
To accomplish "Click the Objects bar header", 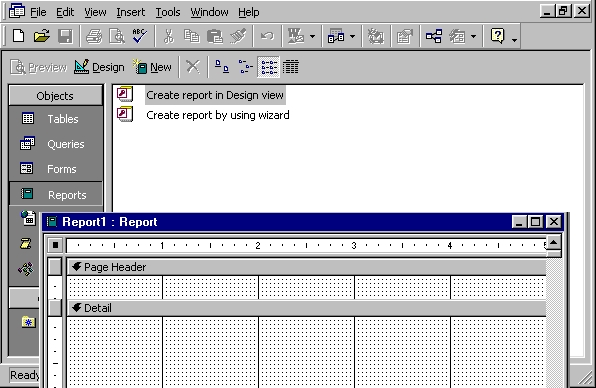I will [x=55, y=96].
